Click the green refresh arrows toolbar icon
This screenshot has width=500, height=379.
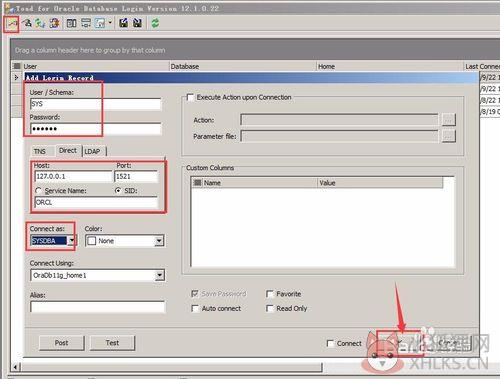click(155, 23)
